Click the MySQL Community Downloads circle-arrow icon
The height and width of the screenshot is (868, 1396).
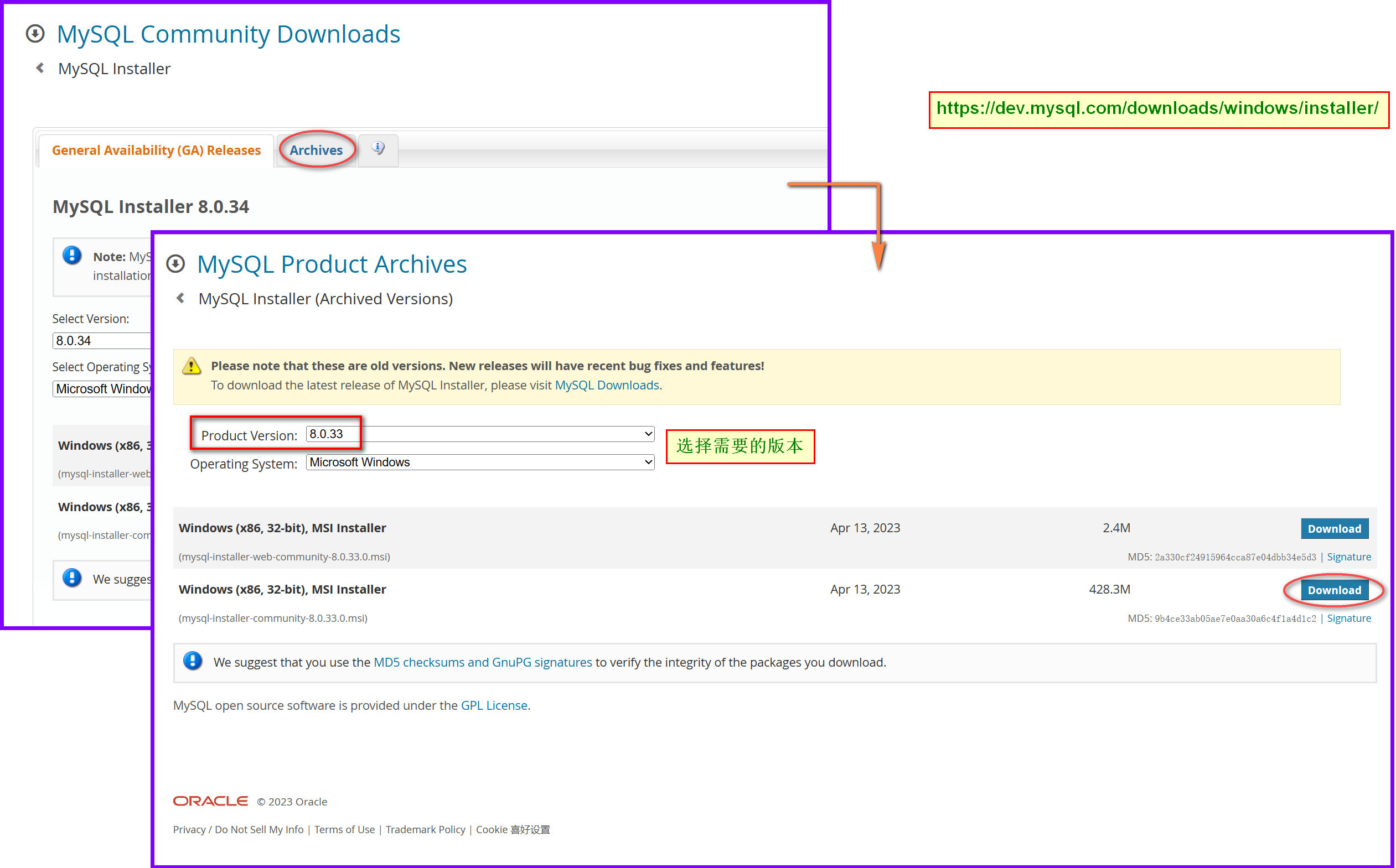[35, 34]
